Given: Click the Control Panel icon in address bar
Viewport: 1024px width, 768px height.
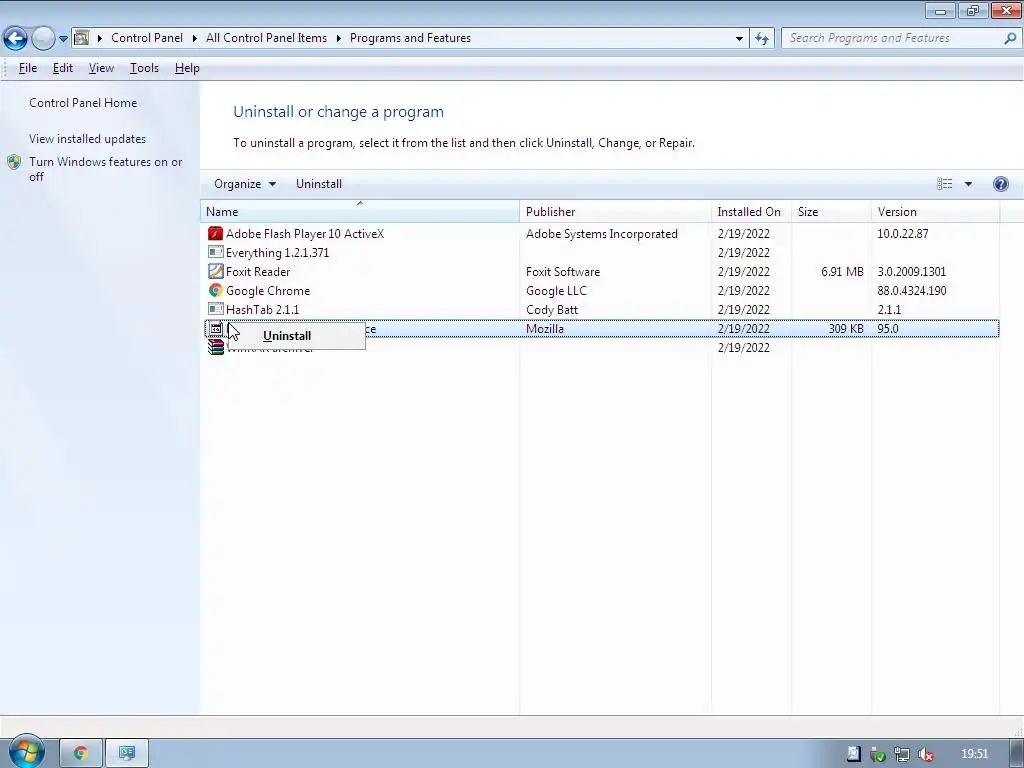Looking at the screenshot, I should pos(82,38).
